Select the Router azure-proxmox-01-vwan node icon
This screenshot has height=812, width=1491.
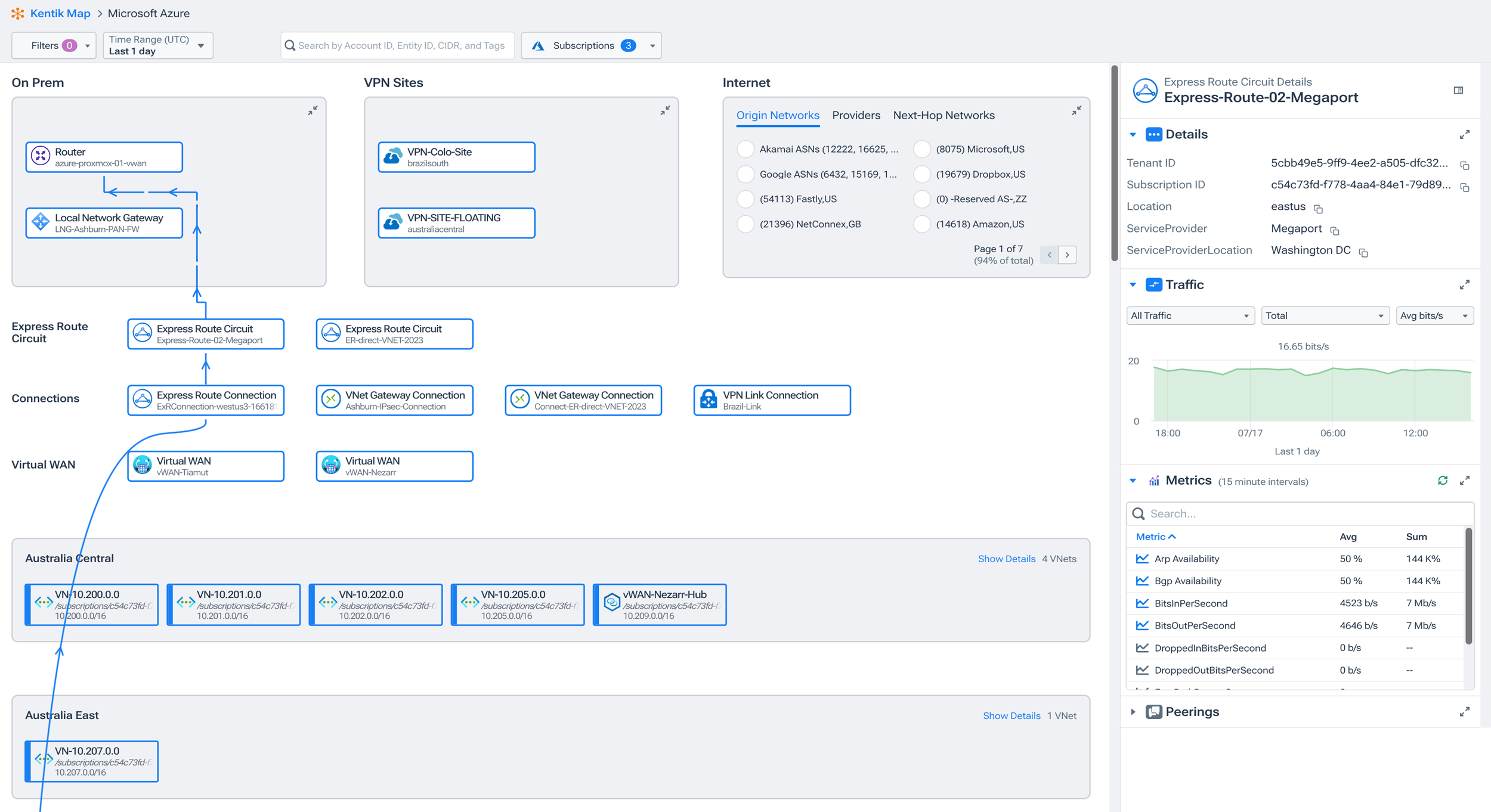[x=40, y=156]
